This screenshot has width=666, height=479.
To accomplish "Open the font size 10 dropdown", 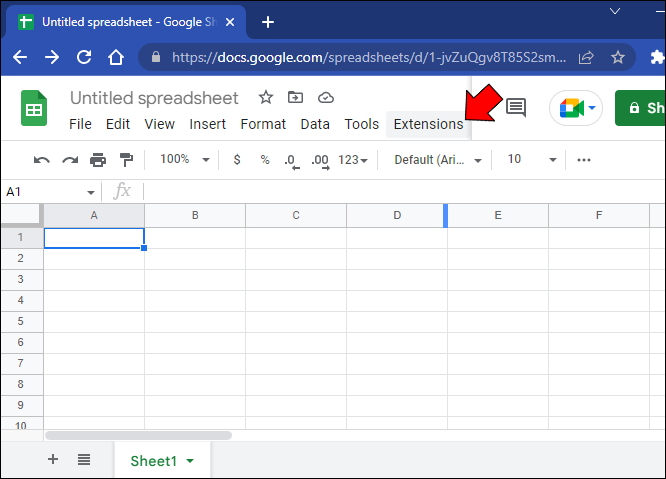I will (532, 160).
